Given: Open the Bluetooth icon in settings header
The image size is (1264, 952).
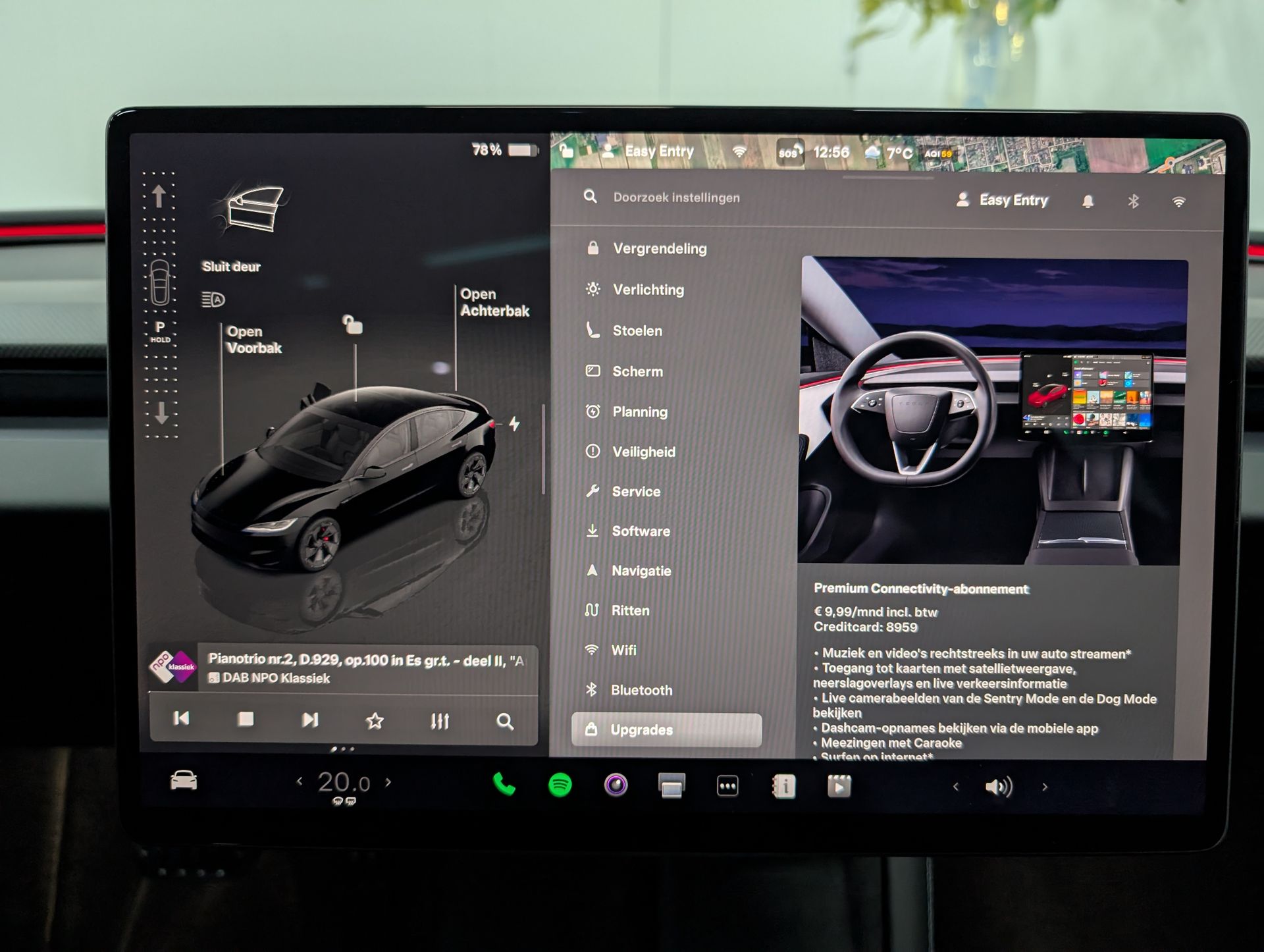Looking at the screenshot, I should pyautogui.click(x=1133, y=201).
